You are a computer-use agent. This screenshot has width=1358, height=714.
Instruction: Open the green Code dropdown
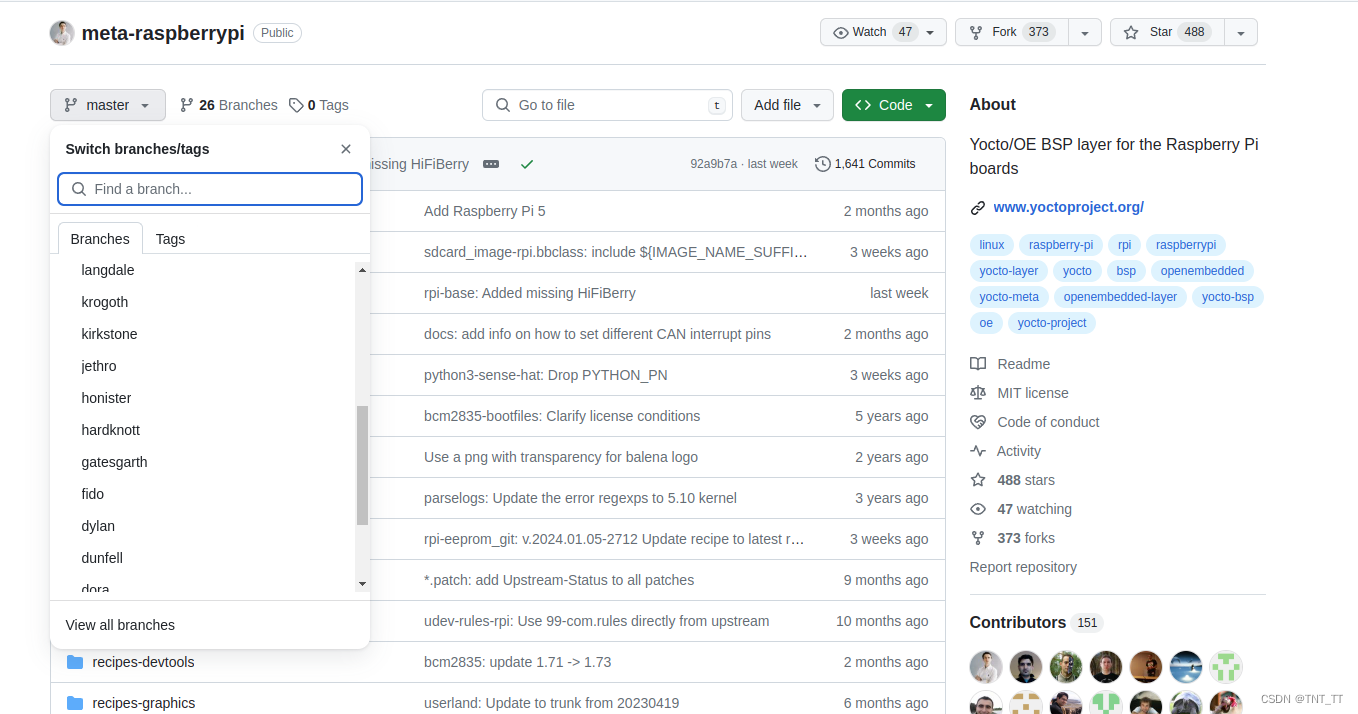pyautogui.click(x=894, y=105)
